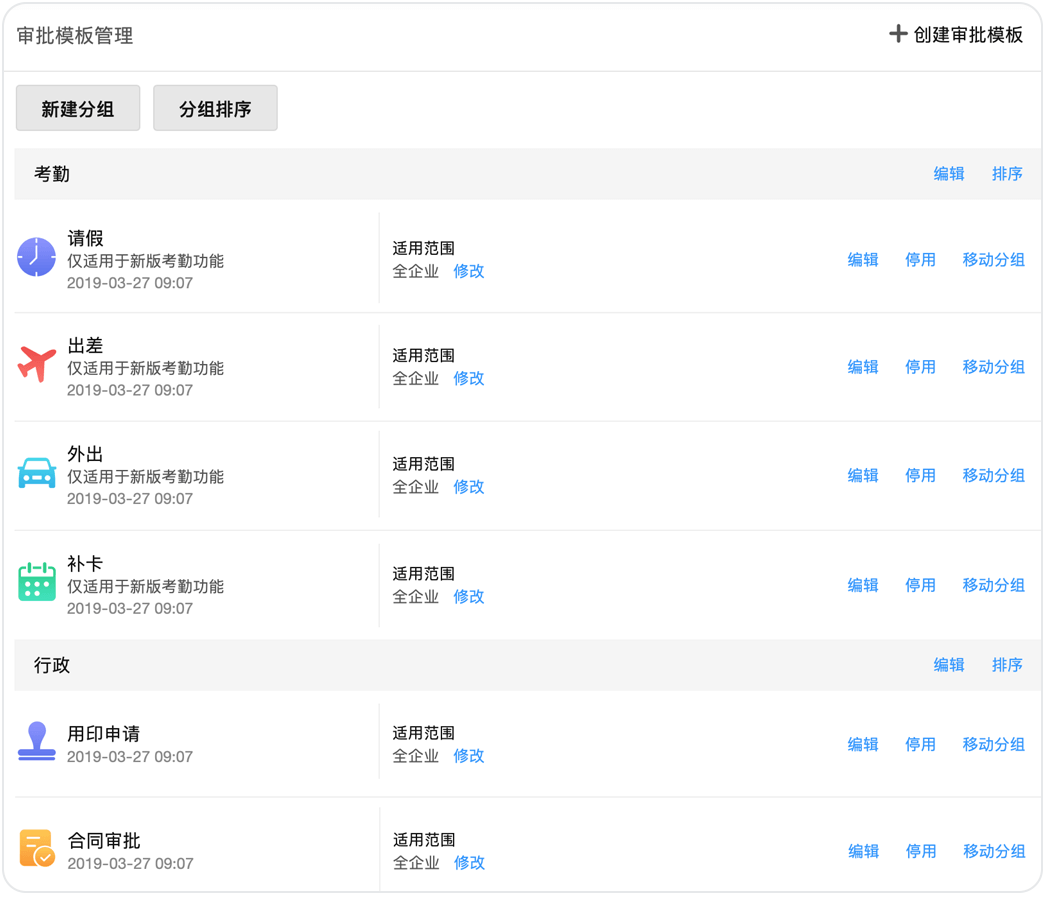Disable the 外出 template with 停用
The height and width of the screenshot is (900, 1047).
[x=920, y=476]
